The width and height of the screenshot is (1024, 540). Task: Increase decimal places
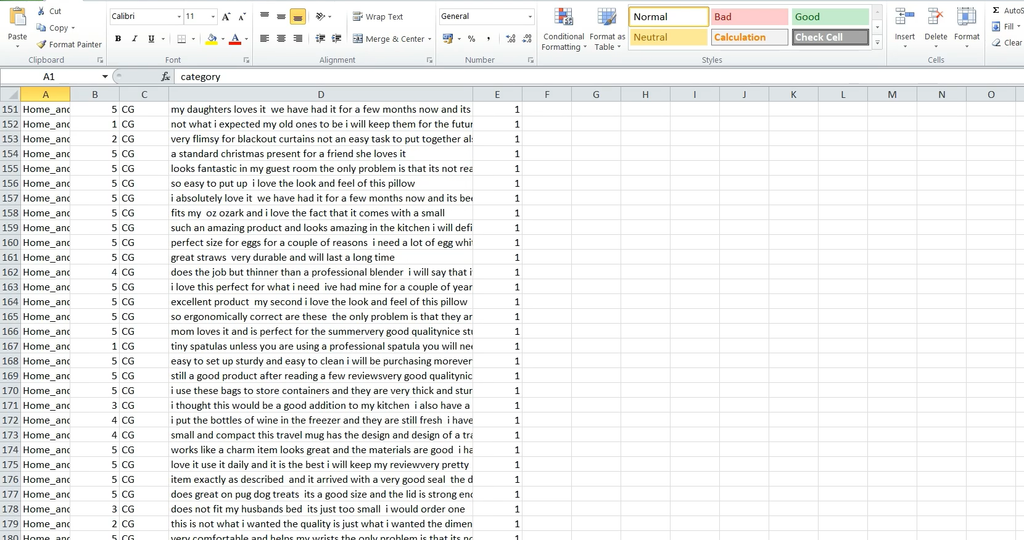511,39
